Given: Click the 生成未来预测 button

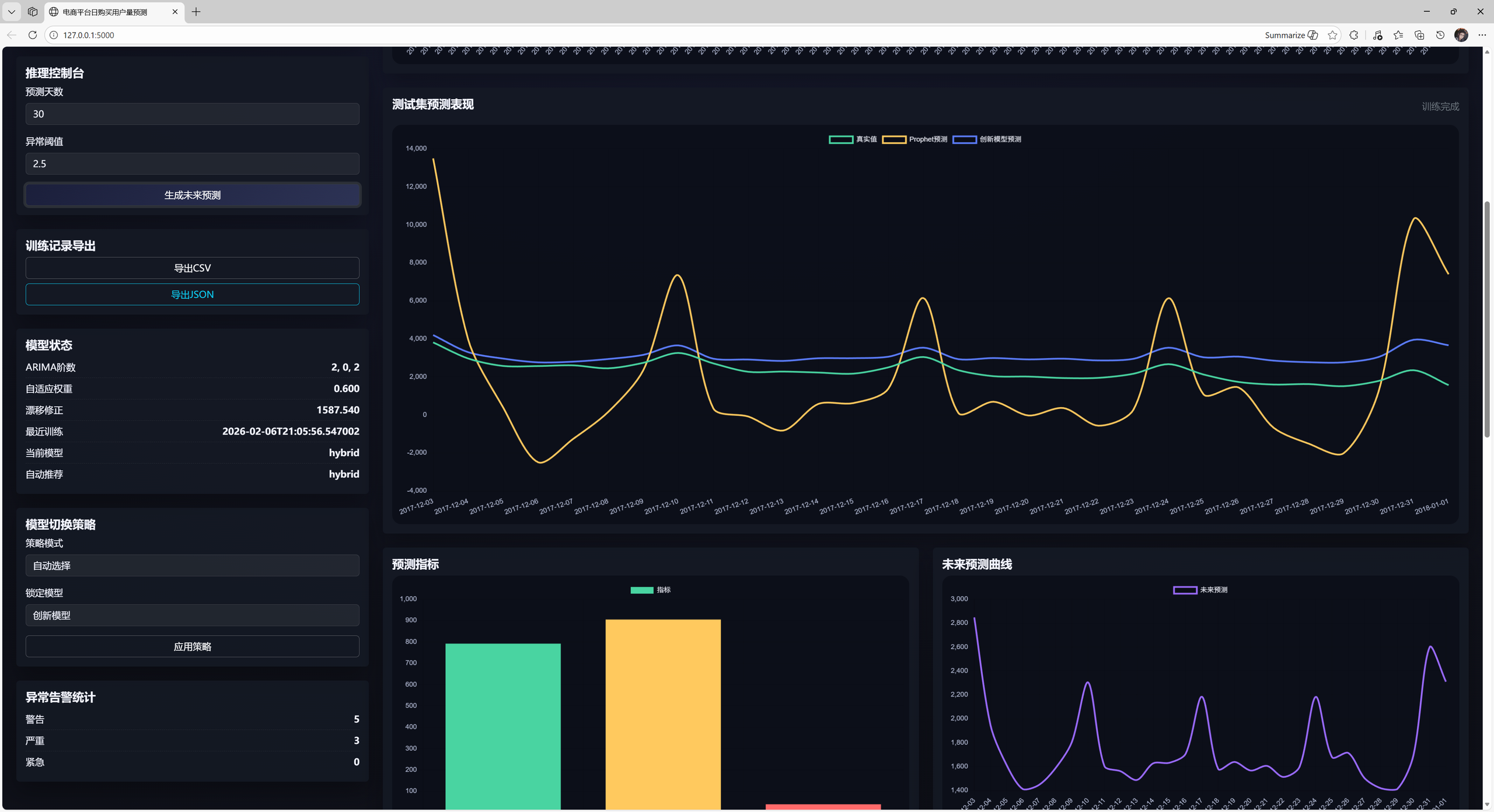Looking at the screenshot, I should click(x=192, y=195).
